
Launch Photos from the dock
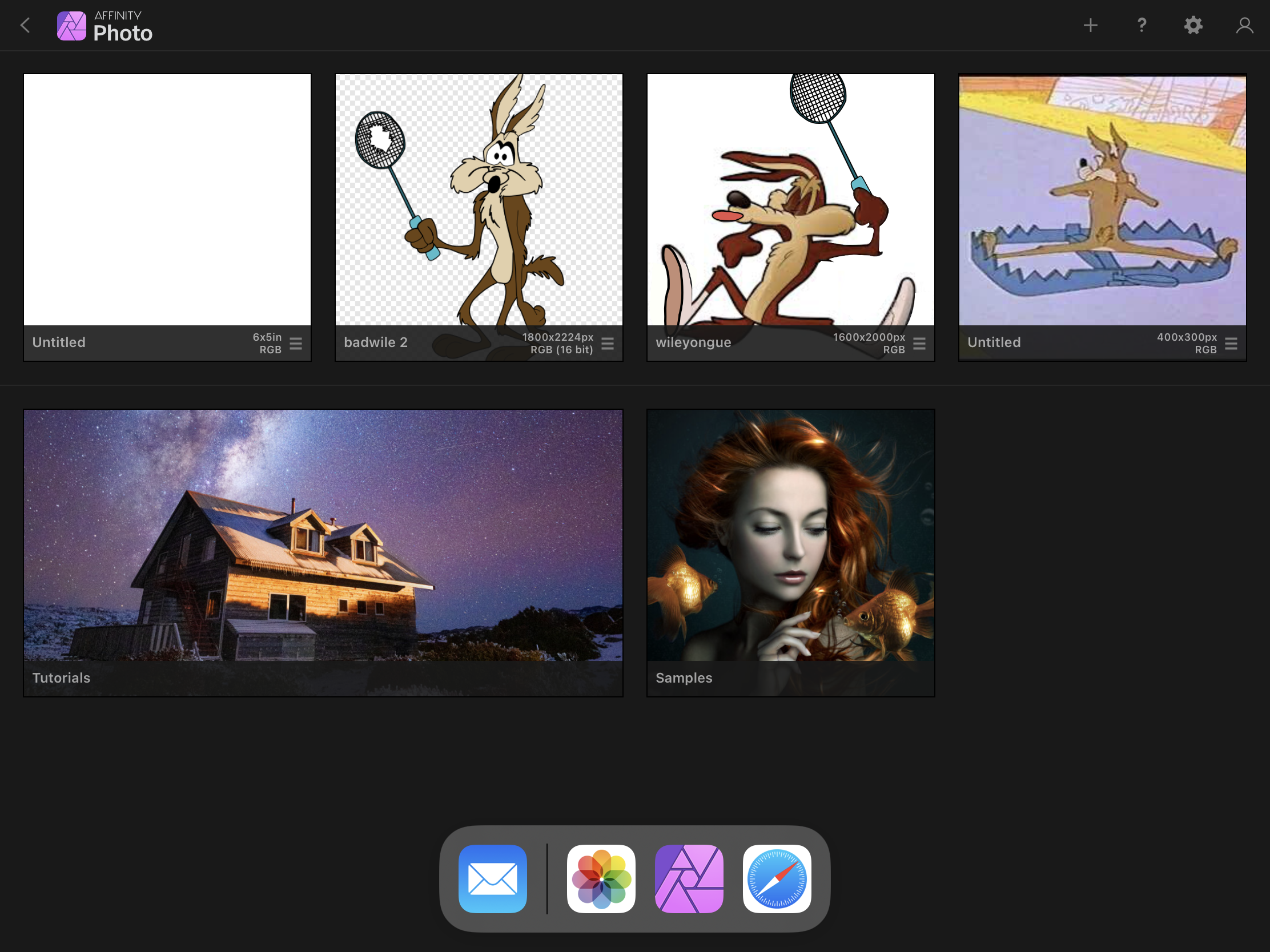pos(601,878)
